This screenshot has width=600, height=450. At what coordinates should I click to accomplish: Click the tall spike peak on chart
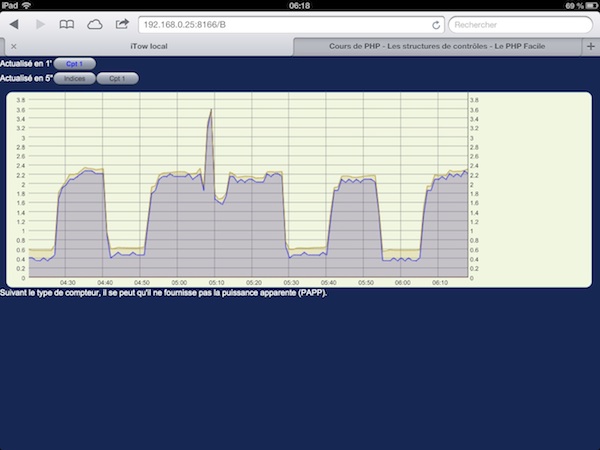(210, 110)
